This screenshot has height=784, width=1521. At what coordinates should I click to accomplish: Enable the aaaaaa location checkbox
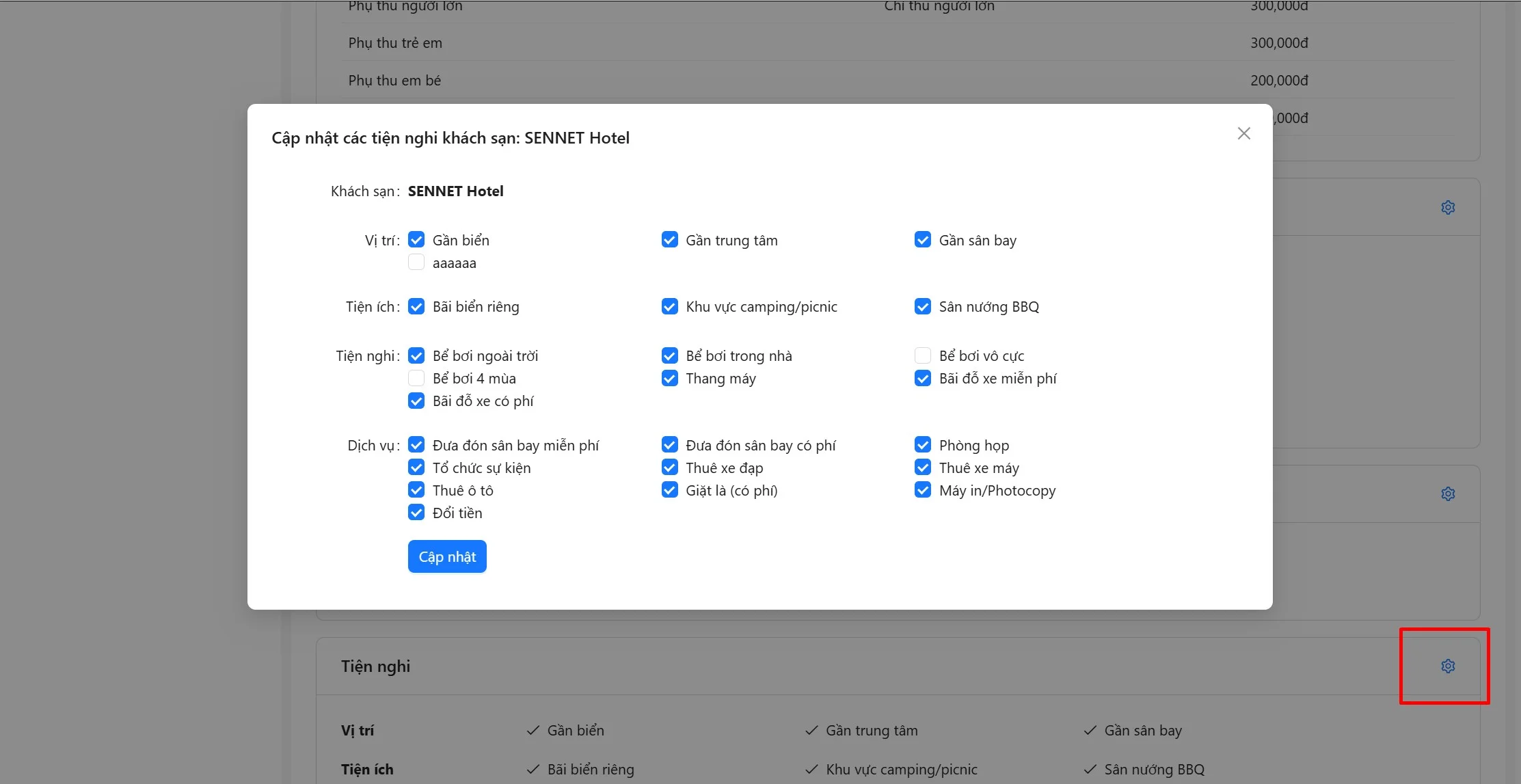tap(416, 262)
